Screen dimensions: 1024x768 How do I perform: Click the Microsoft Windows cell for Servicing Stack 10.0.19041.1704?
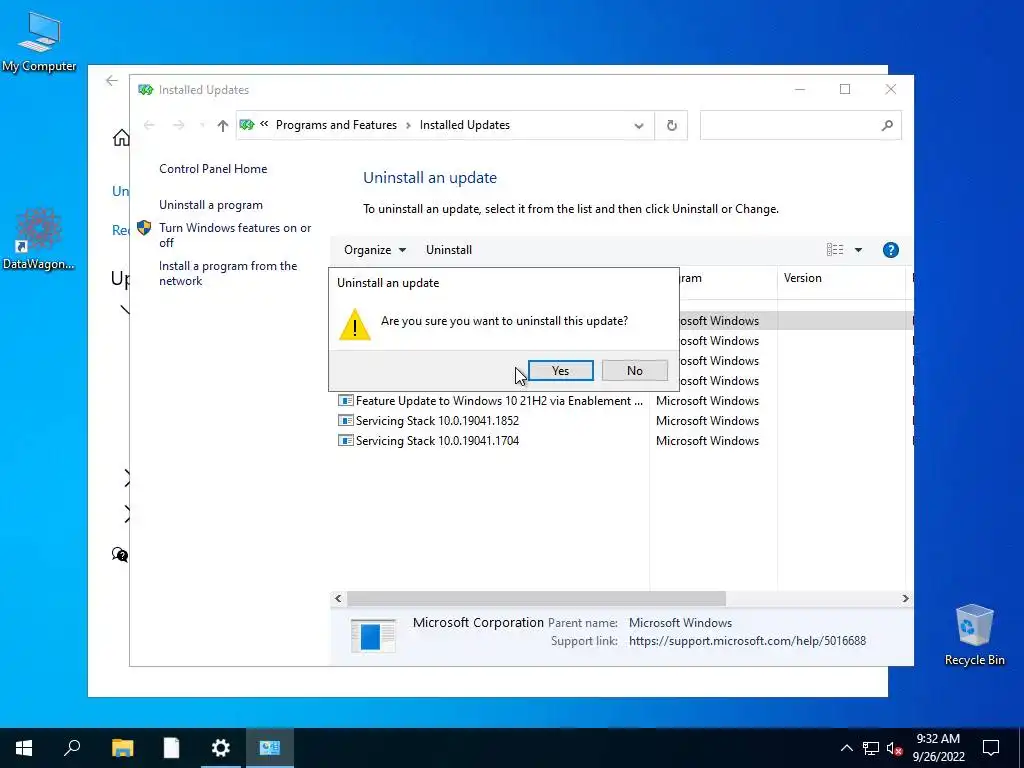pos(707,441)
